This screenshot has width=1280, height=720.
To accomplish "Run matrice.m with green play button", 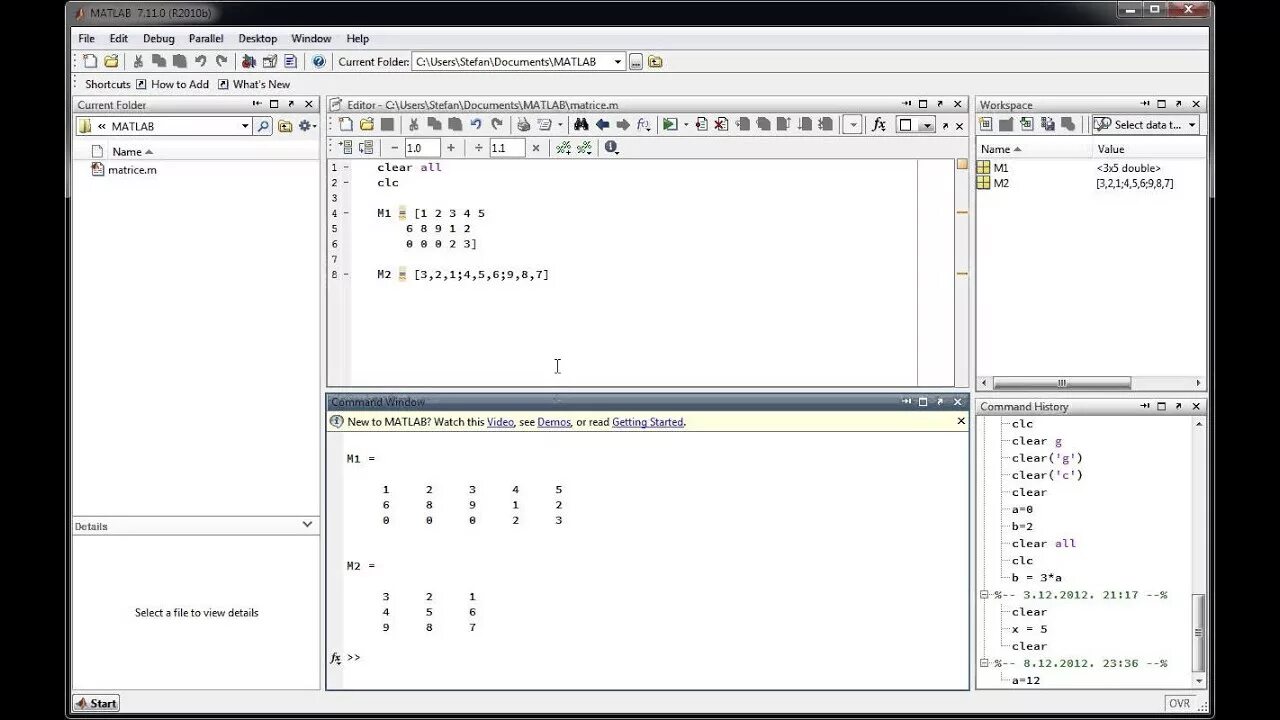I will tap(670, 124).
